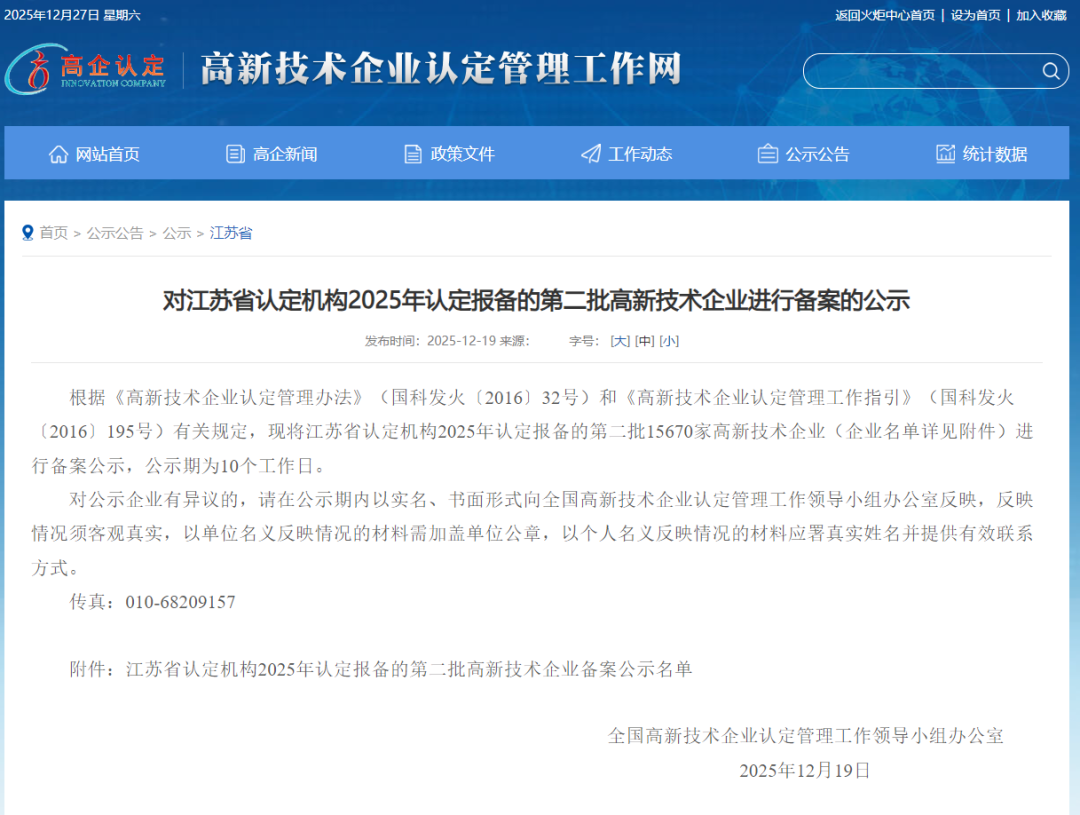Set font size to small [小]

669,341
